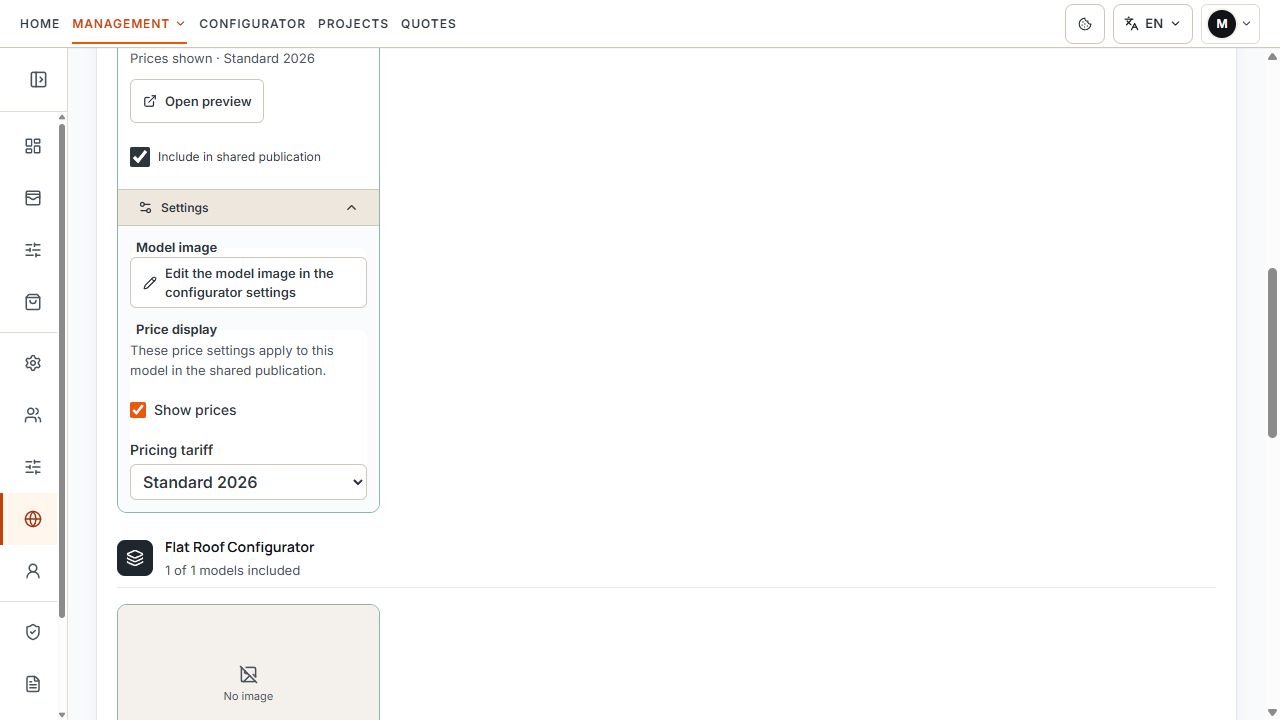Uncheck the Show prices checkbox
The width and height of the screenshot is (1280, 720).
point(138,410)
